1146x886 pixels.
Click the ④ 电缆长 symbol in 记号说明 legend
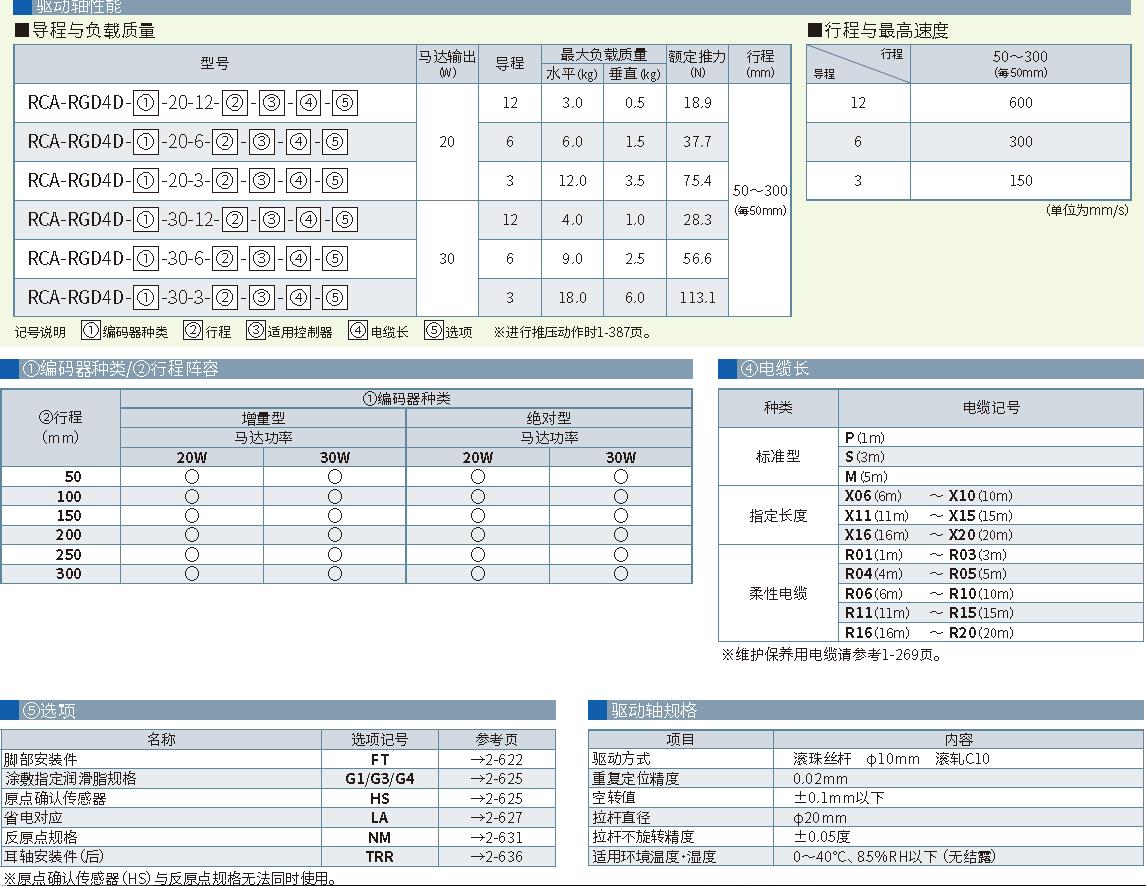click(358, 331)
